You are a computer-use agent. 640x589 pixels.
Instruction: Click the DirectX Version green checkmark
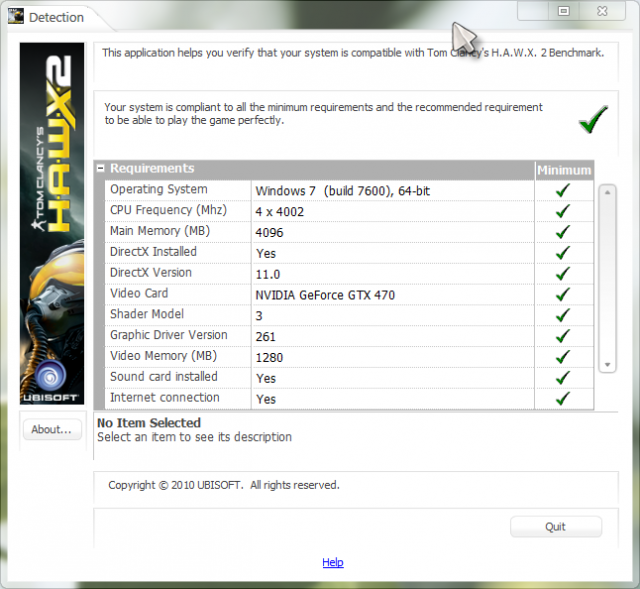click(x=563, y=273)
